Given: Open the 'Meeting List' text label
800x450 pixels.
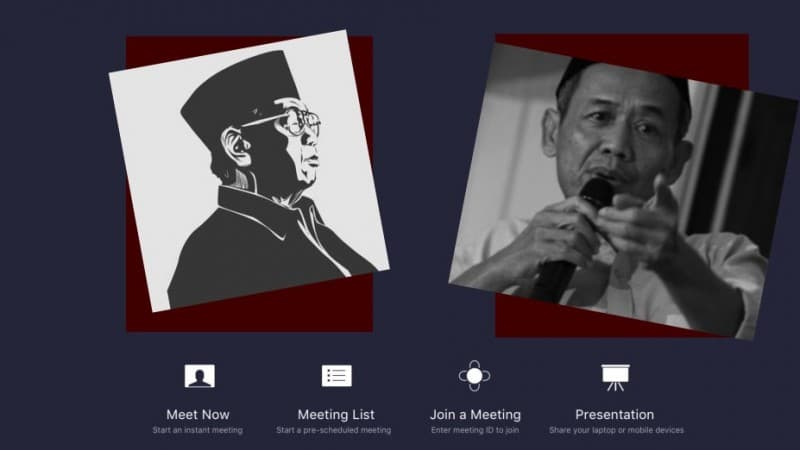Looking at the screenshot, I should (336, 415).
